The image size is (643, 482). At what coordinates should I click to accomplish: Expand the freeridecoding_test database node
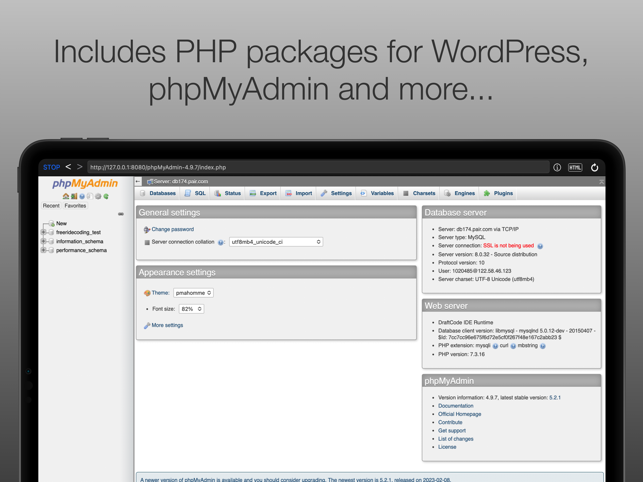pyautogui.click(x=43, y=232)
